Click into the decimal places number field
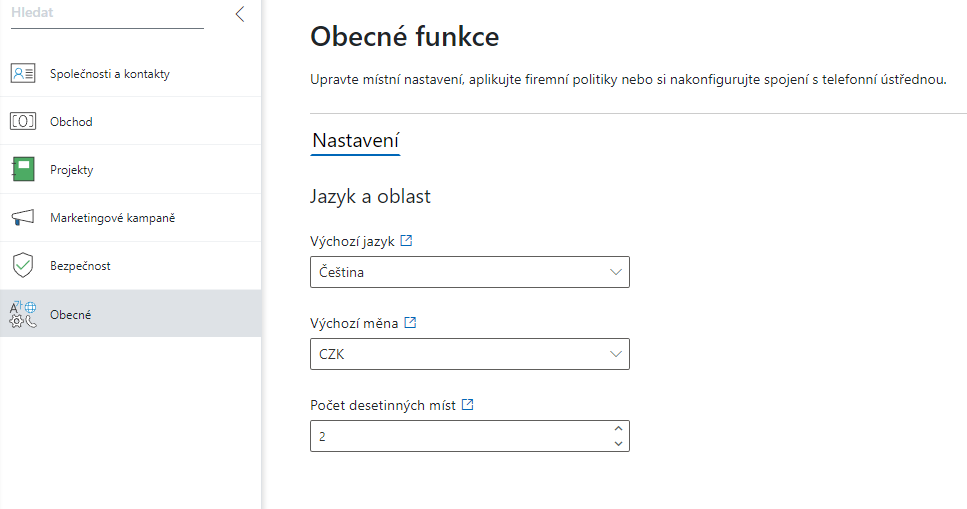 click(459, 436)
